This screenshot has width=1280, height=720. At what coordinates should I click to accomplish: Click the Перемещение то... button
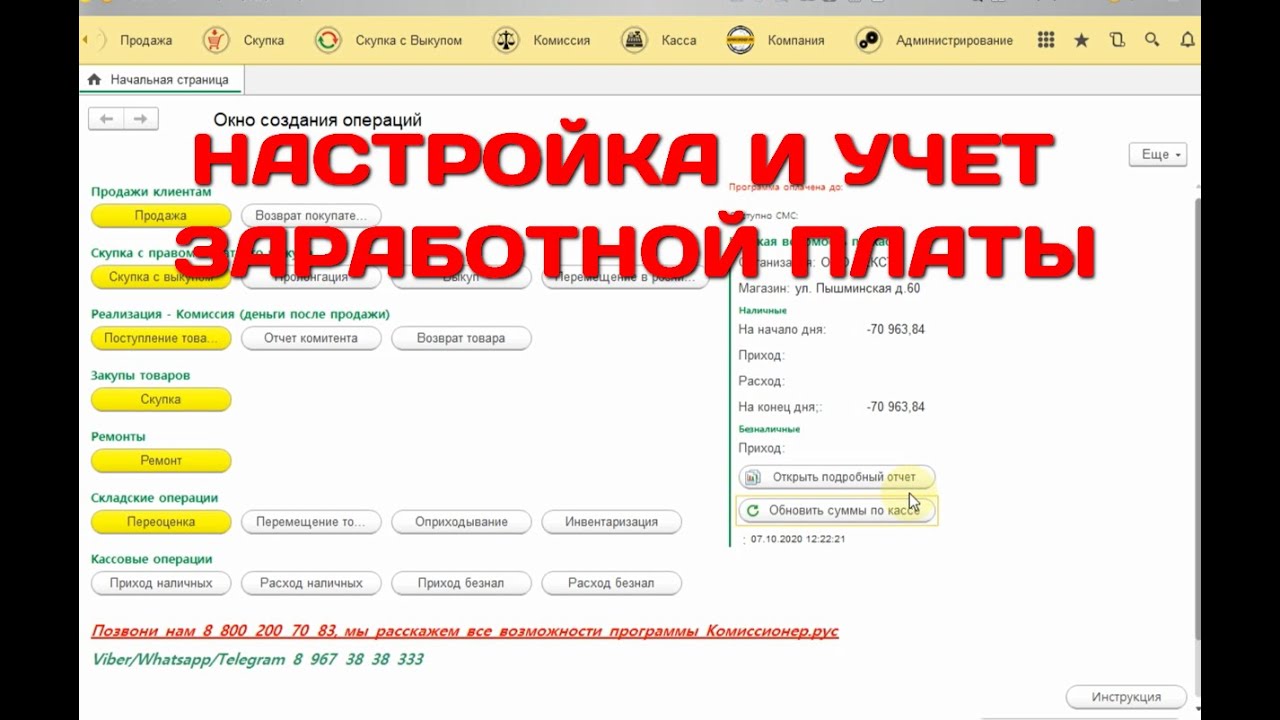pos(311,522)
